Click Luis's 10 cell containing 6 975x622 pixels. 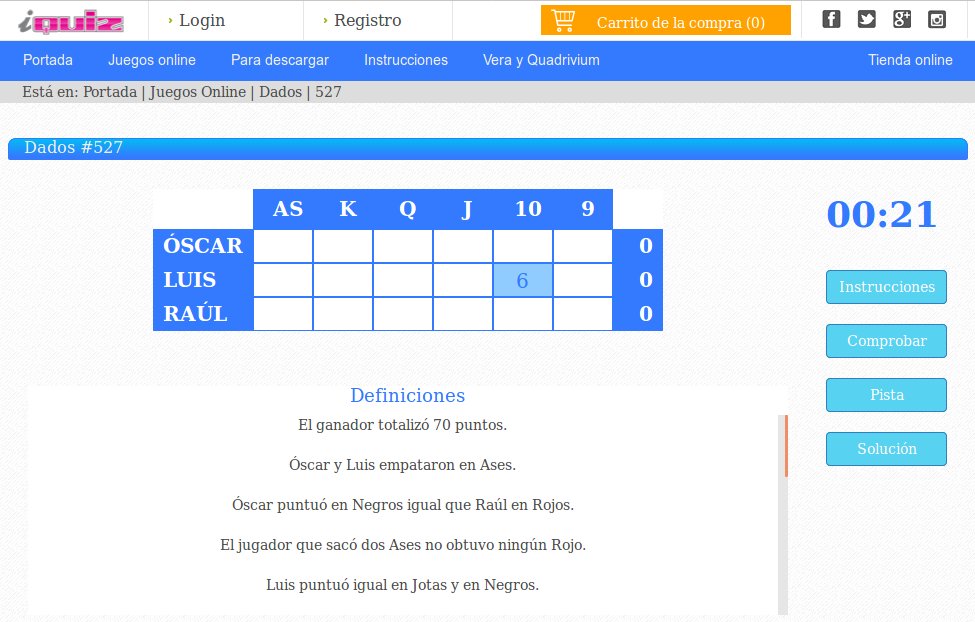tap(523, 280)
